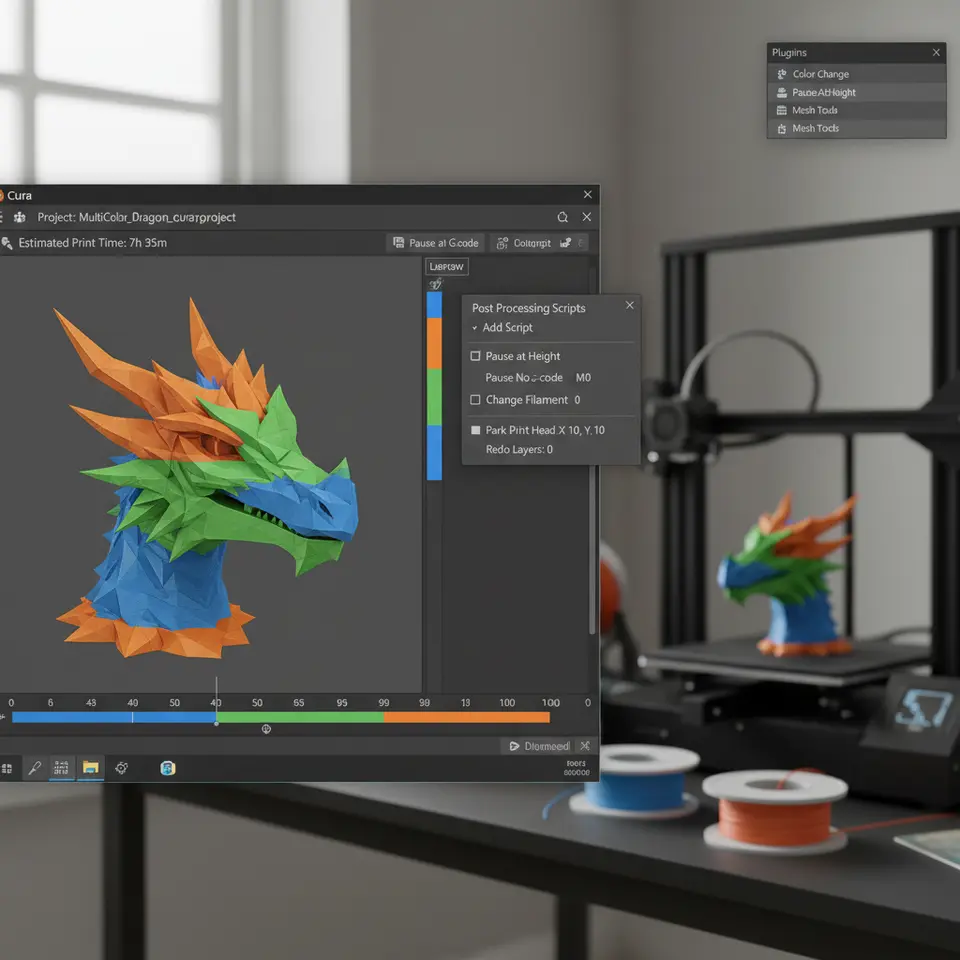The width and height of the screenshot is (960, 960).
Task: Choose the first Mesh Tools plugin entry
Action: [x=814, y=110]
